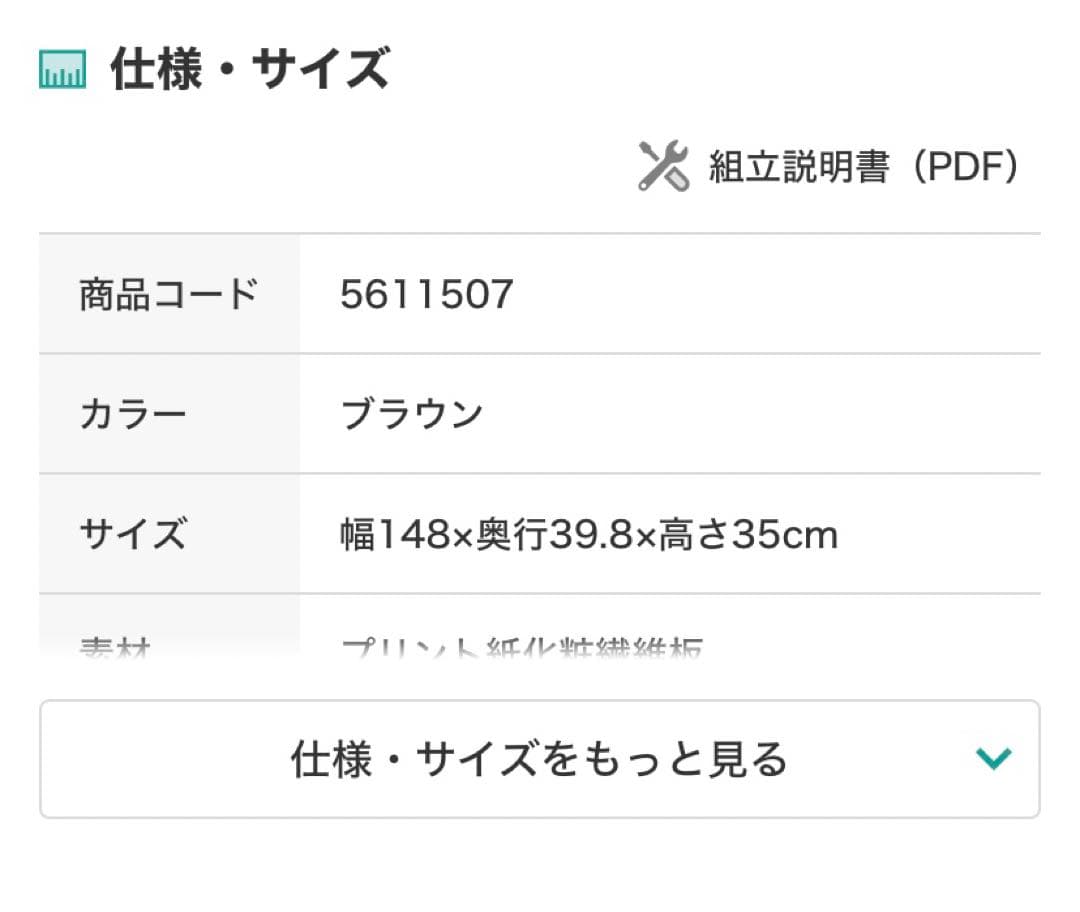Select the 商品コード label cell

[x=169, y=294]
